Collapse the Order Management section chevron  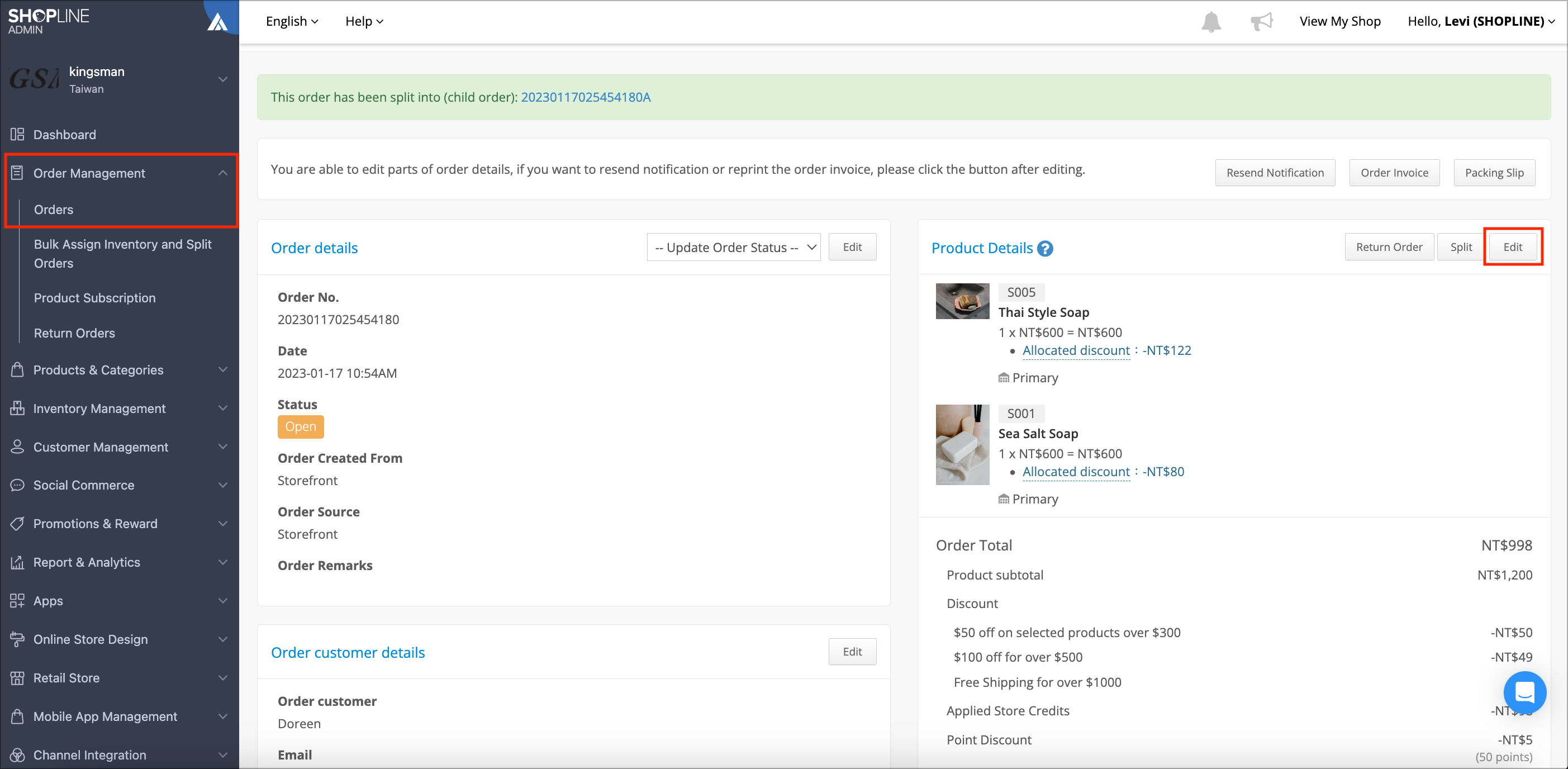tap(223, 173)
